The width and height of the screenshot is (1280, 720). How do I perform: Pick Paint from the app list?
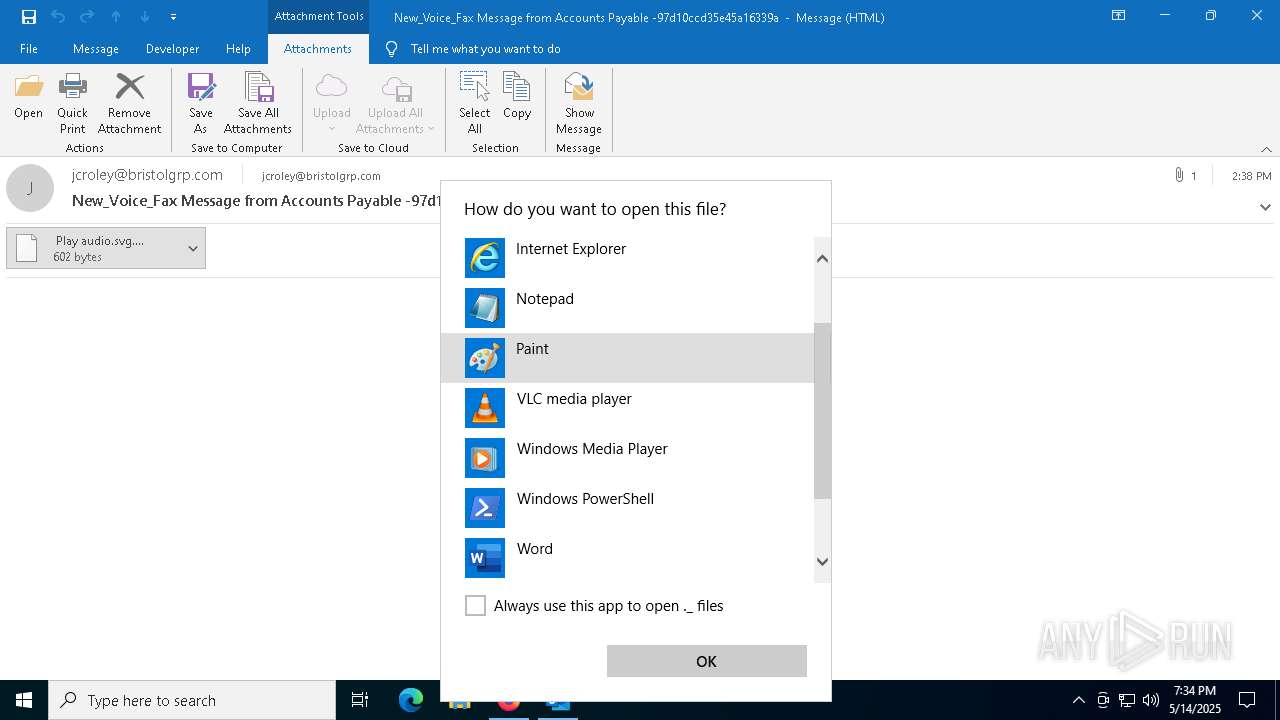[627, 358]
